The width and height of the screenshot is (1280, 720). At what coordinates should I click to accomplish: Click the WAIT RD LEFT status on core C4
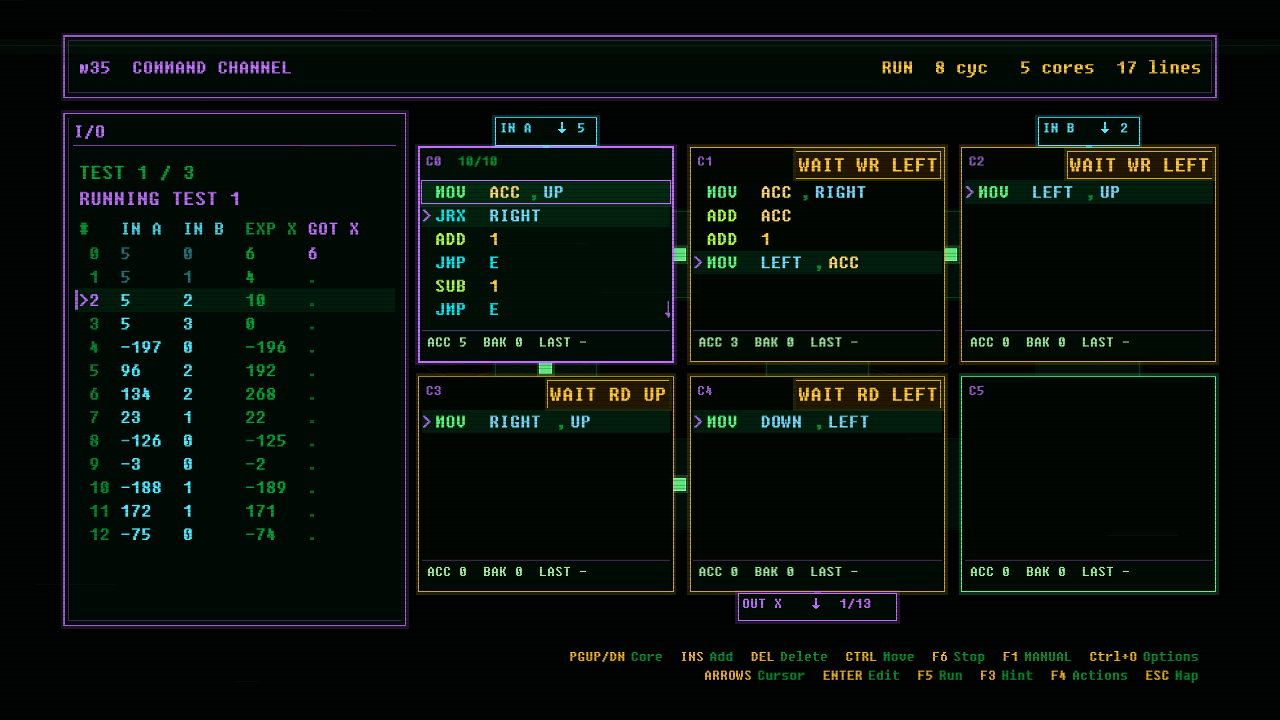point(868,395)
